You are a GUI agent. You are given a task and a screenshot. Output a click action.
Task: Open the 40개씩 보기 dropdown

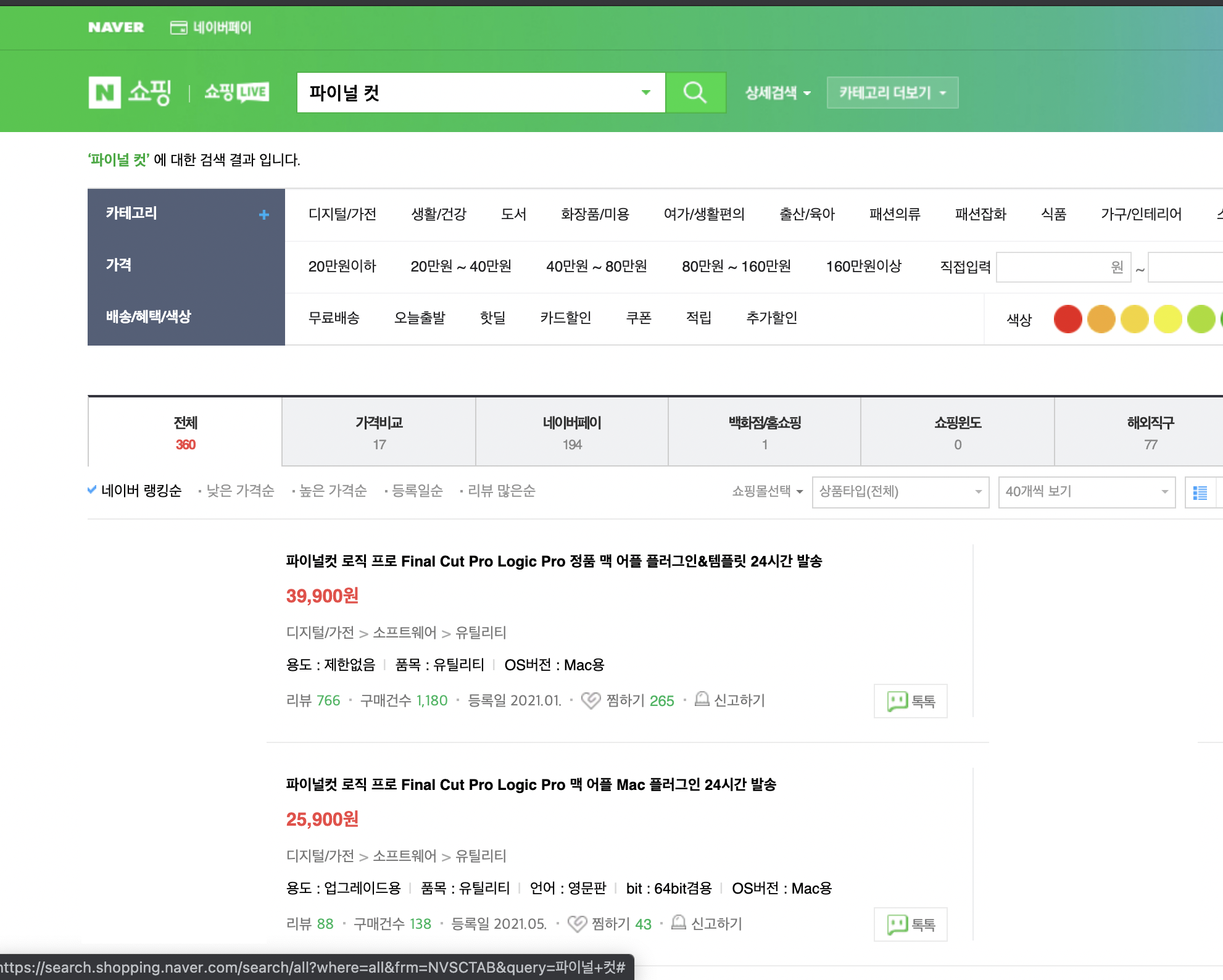[x=1086, y=492]
